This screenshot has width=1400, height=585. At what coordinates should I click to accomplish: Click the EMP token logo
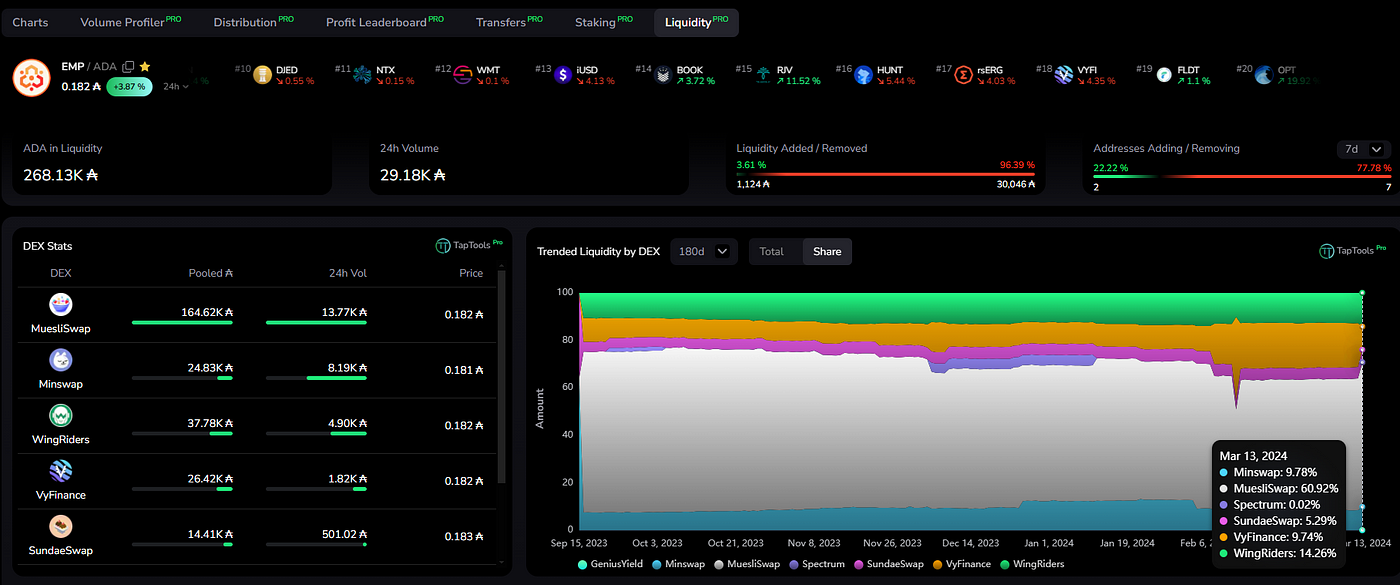[x=31, y=77]
